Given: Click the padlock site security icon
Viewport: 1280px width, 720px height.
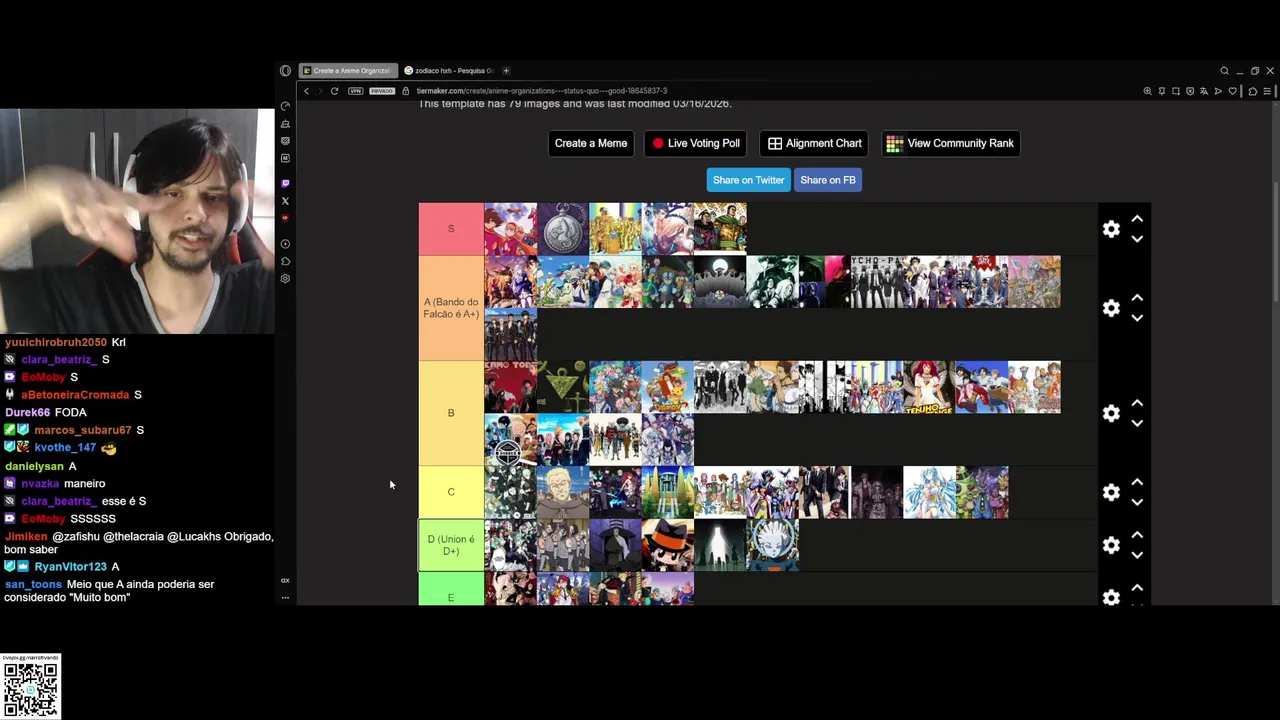Looking at the screenshot, I should 406,91.
